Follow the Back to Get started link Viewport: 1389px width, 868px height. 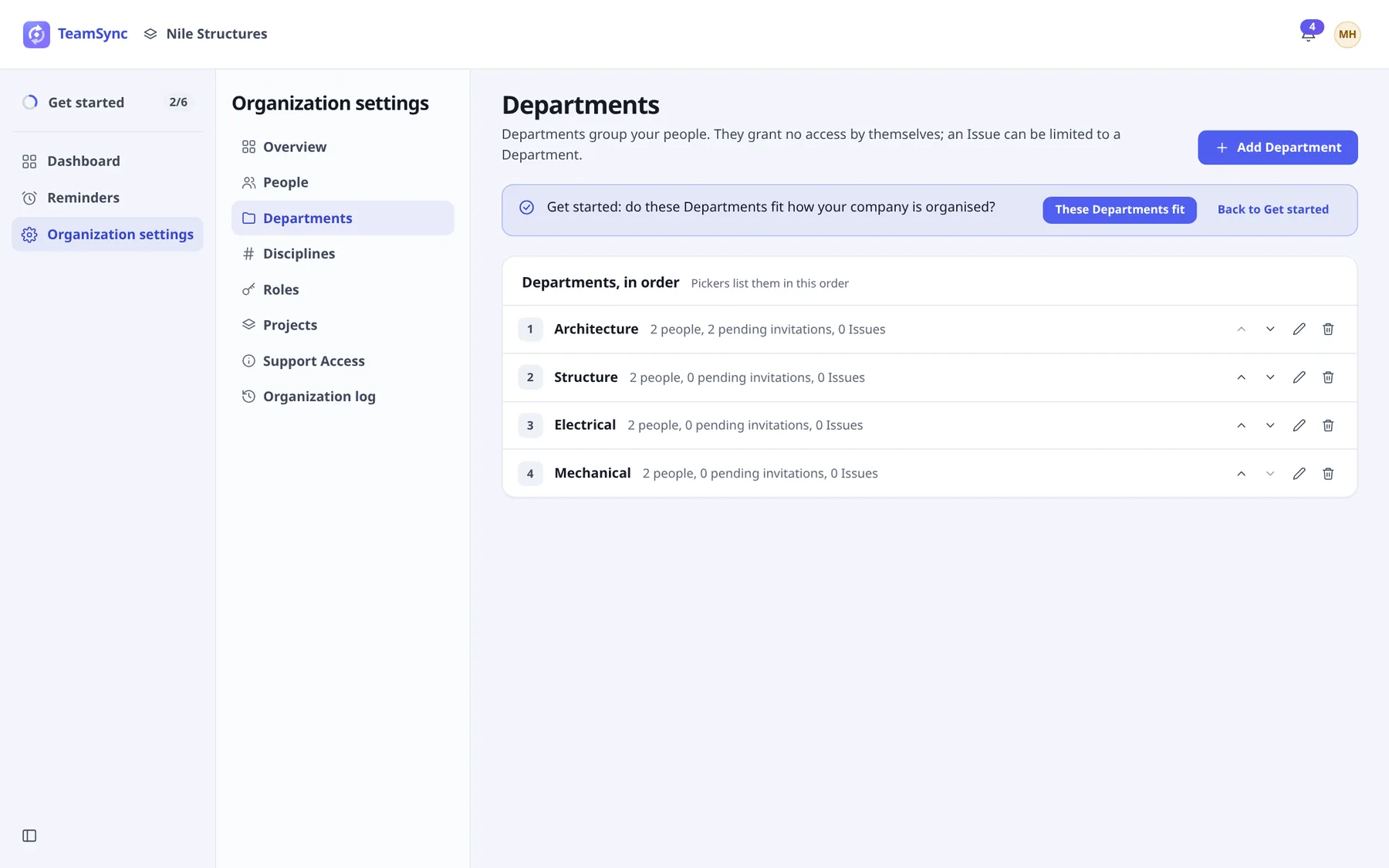pos(1272,210)
